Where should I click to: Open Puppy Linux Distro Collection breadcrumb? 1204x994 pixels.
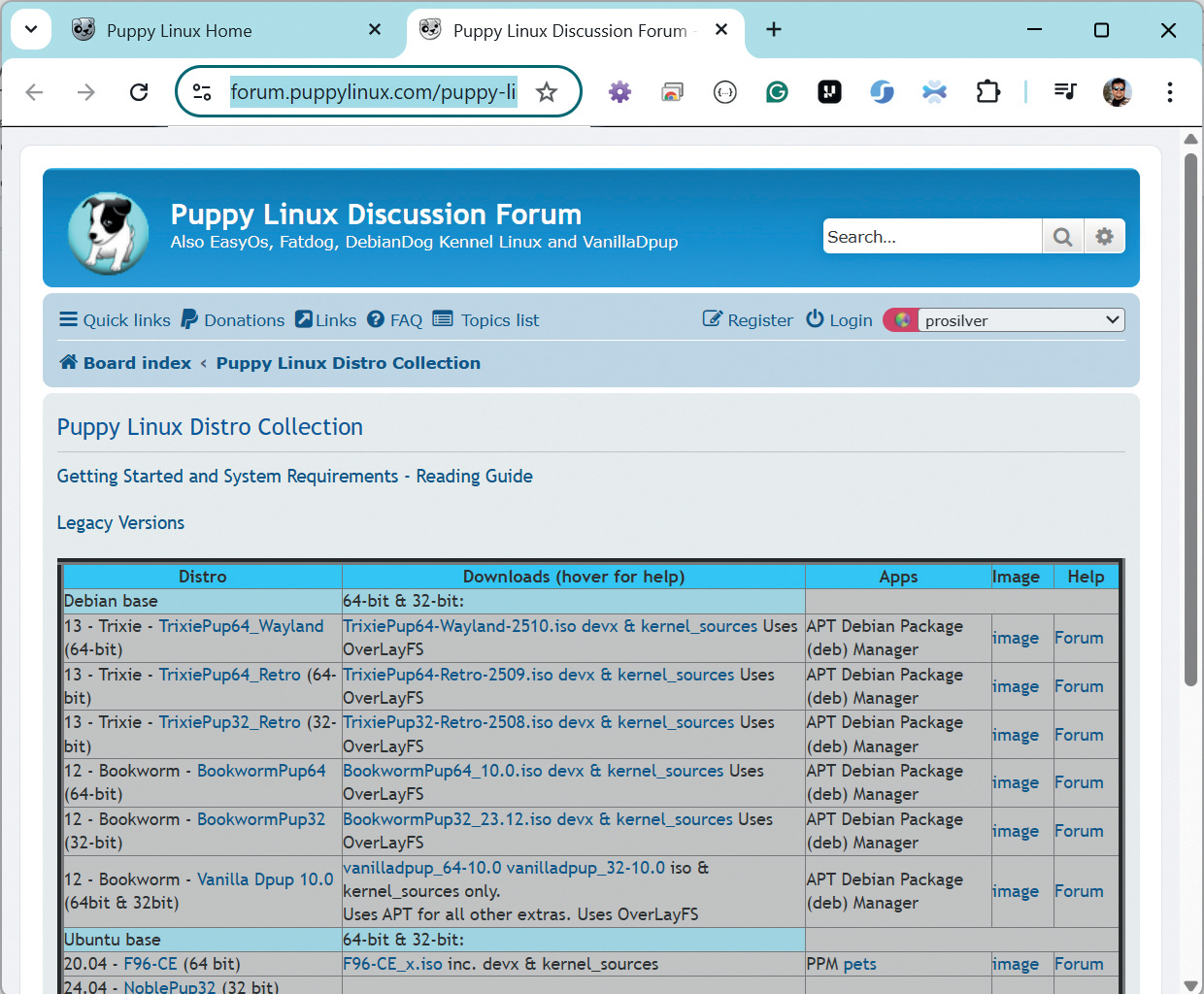(349, 363)
